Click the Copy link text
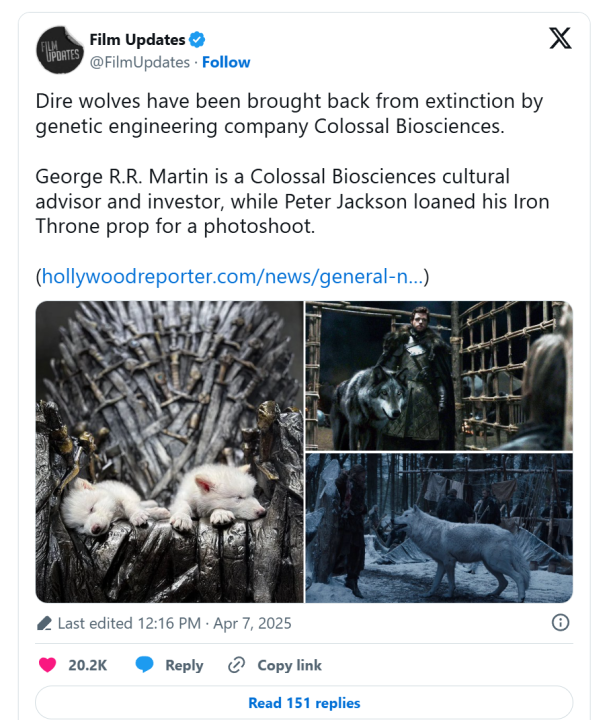Image resolution: width=611 pixels, height=720 pixels. 289,665
